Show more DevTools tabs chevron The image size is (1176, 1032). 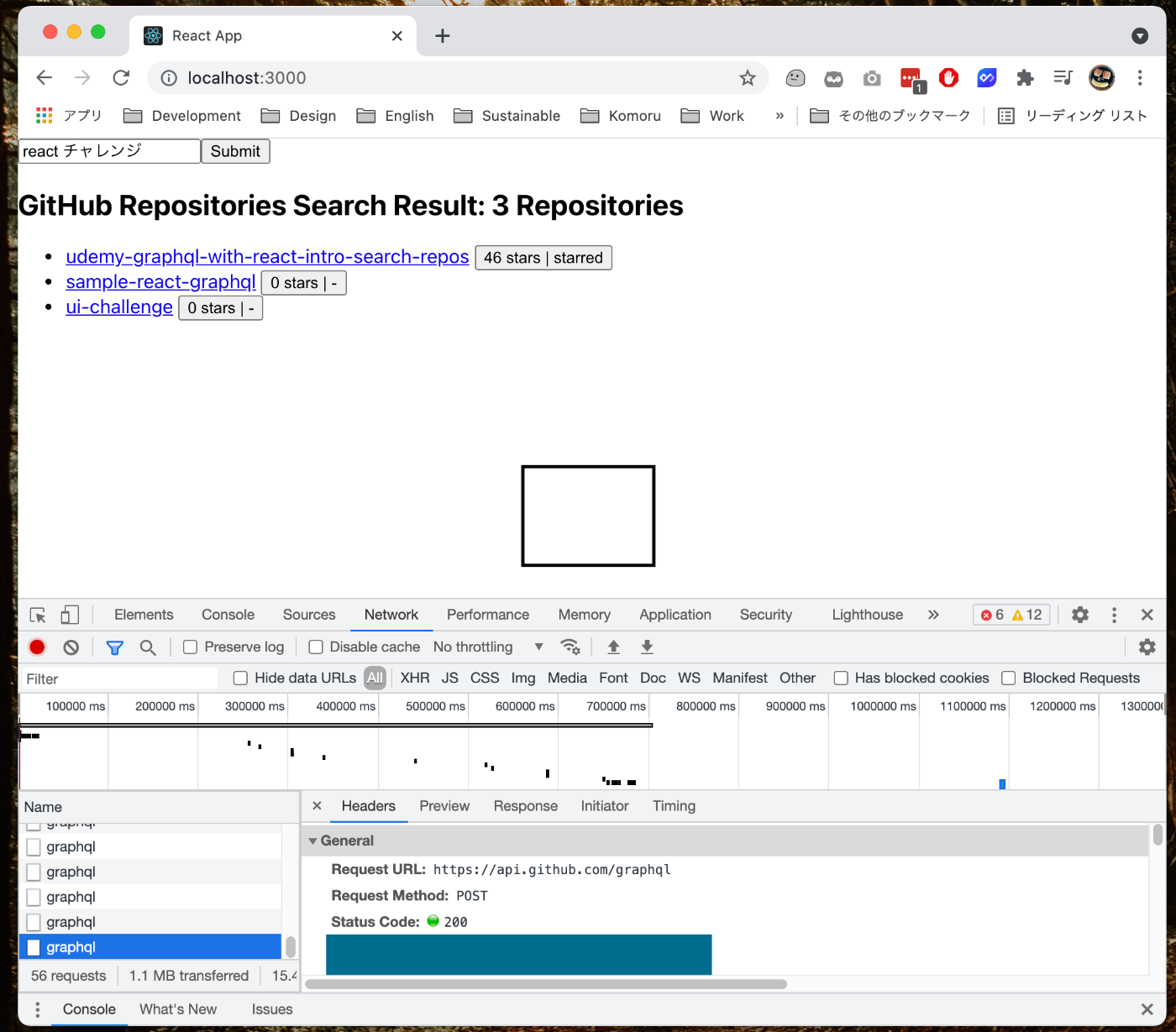coord(933,615)
